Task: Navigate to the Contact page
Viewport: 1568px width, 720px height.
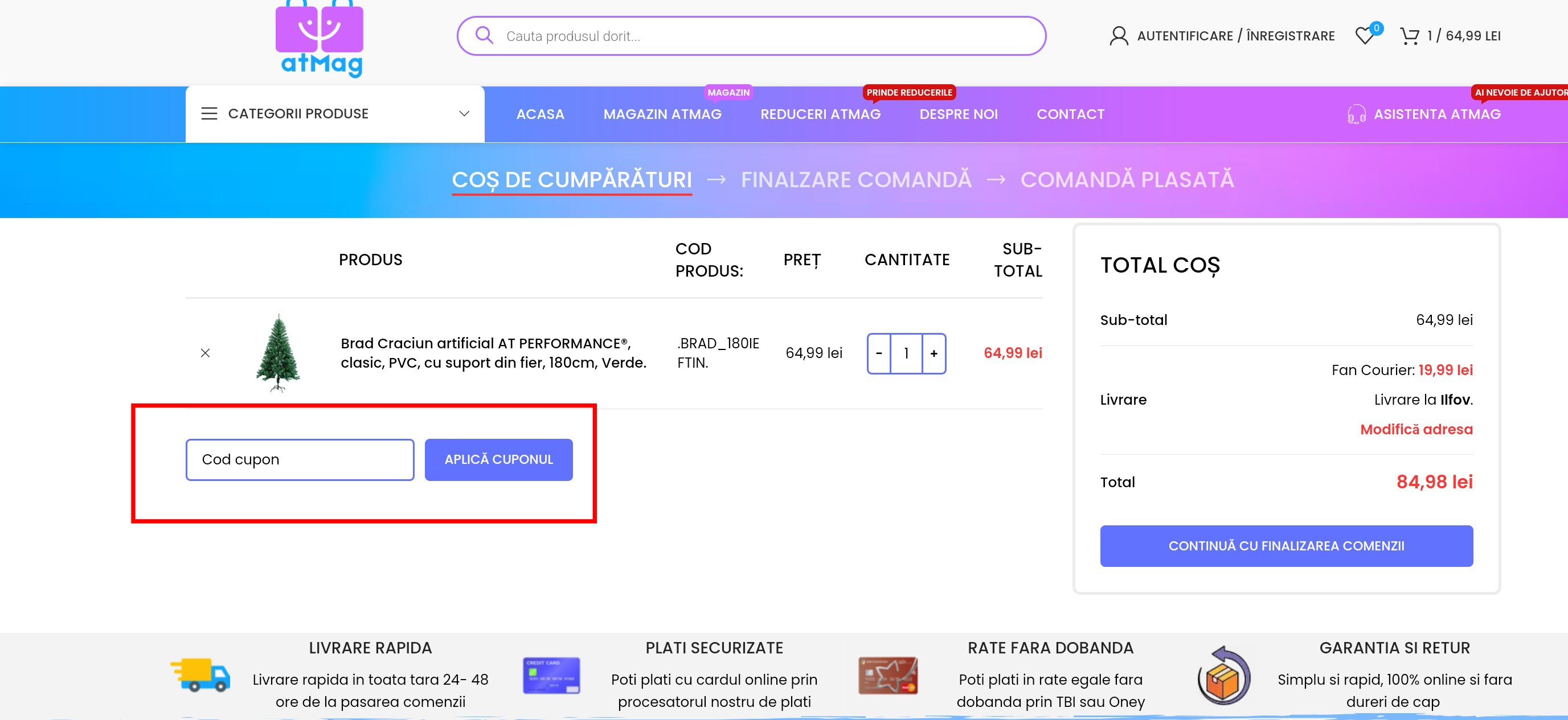Action: click(1070, 114)
